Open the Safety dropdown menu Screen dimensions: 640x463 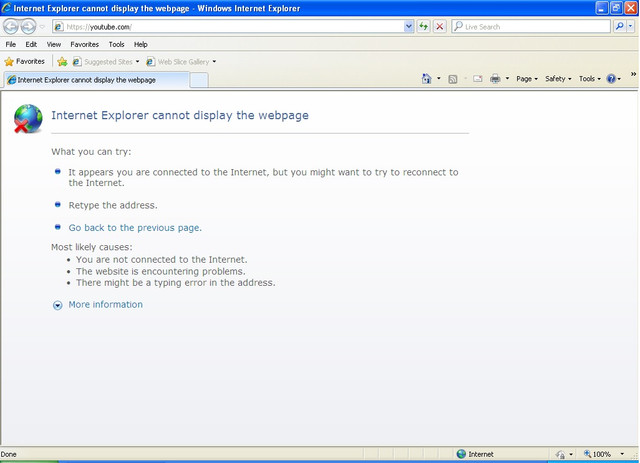pos(558,79)
